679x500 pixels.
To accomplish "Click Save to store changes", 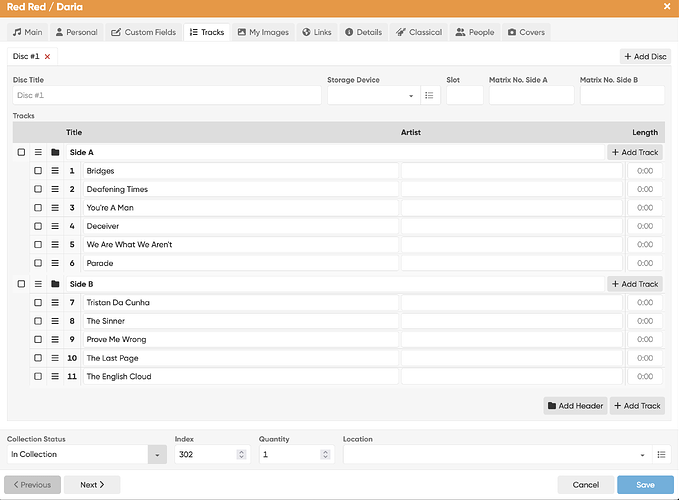I will (x=645, y=485).
